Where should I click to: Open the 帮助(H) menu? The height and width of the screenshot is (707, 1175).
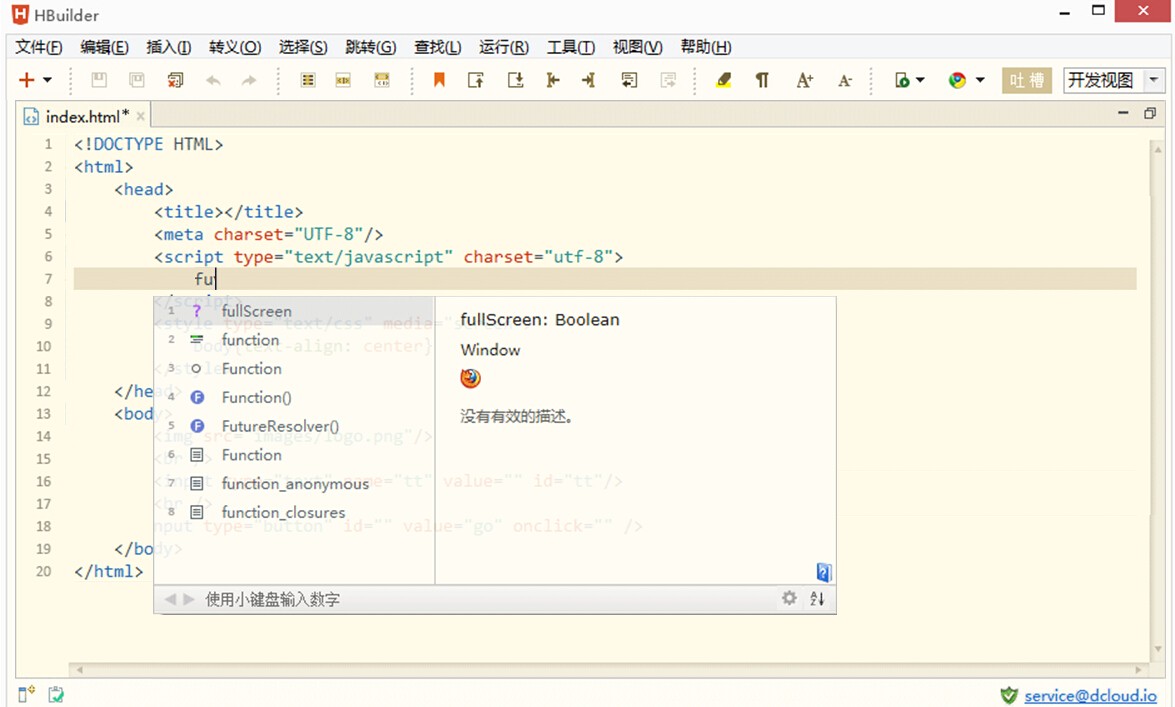pyautogui.click(x=706, y=46)
